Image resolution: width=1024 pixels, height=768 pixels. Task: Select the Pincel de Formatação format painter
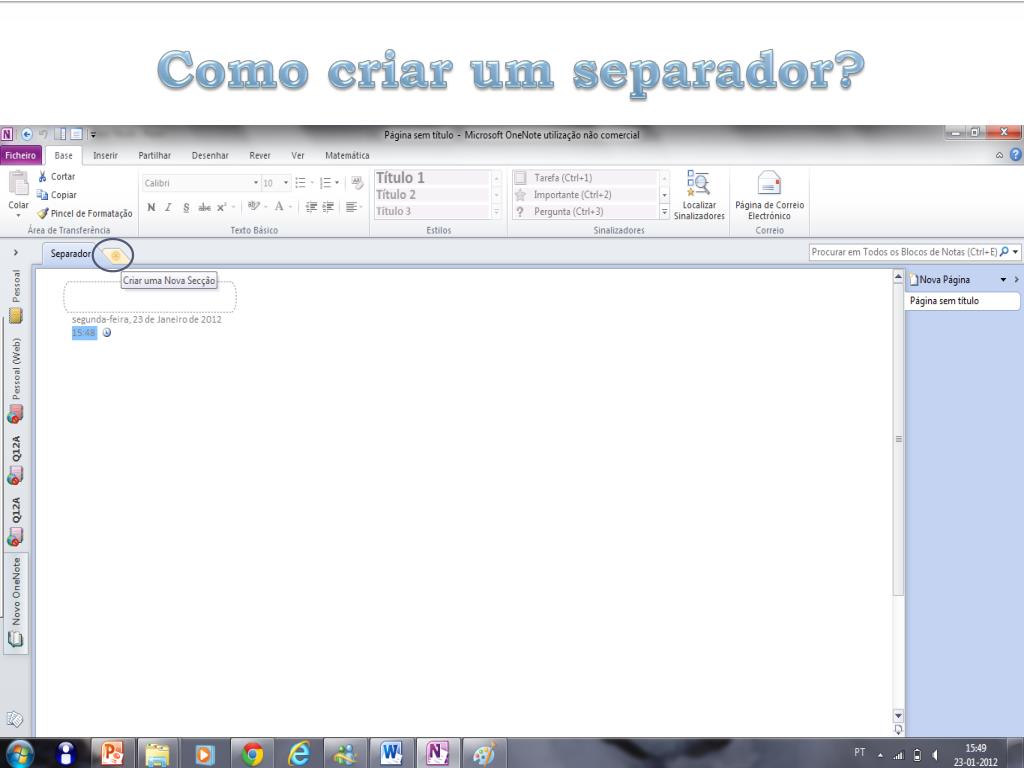(x=84, y=213)
